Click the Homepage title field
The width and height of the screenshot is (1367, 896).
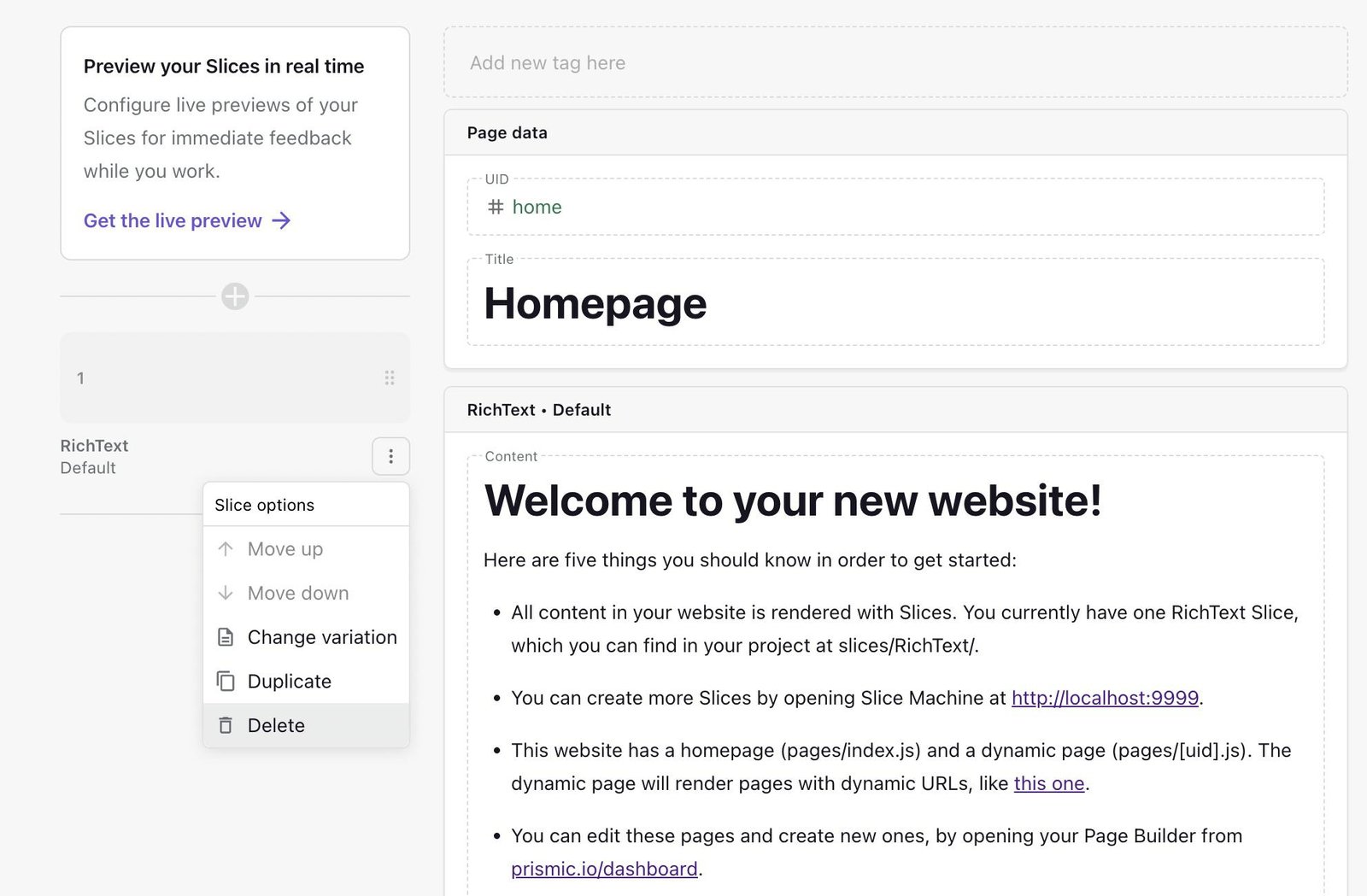(895, 303)
